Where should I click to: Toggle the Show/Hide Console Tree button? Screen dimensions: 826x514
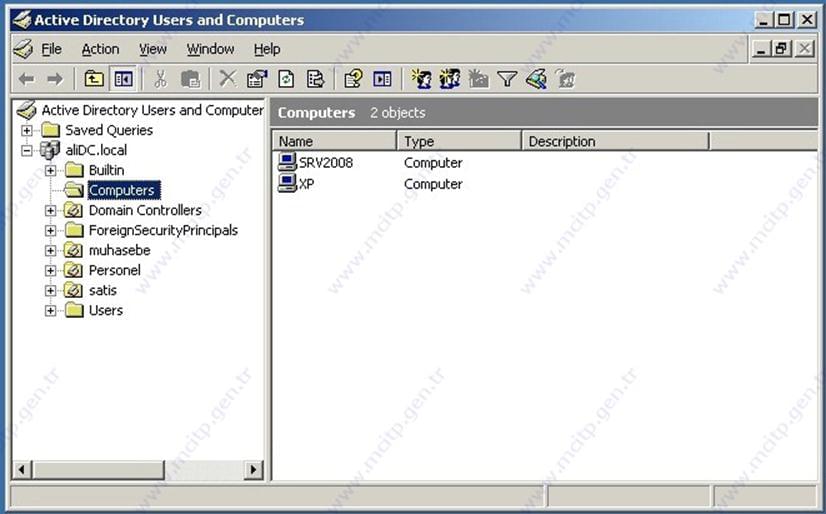click(123, 80)
